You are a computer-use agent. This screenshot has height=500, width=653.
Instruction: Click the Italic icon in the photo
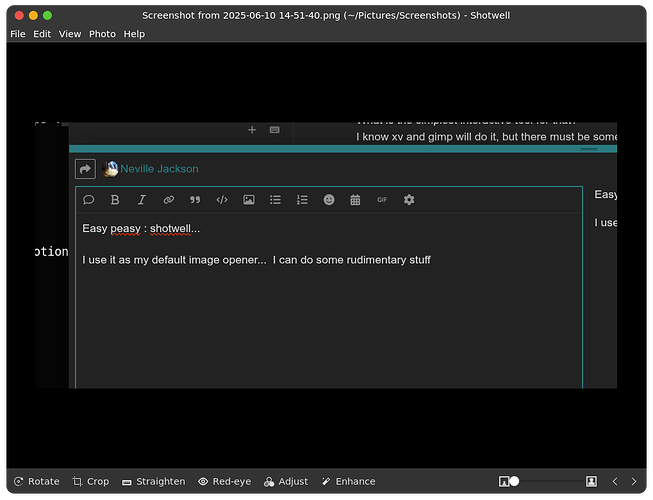click(142, 200)
